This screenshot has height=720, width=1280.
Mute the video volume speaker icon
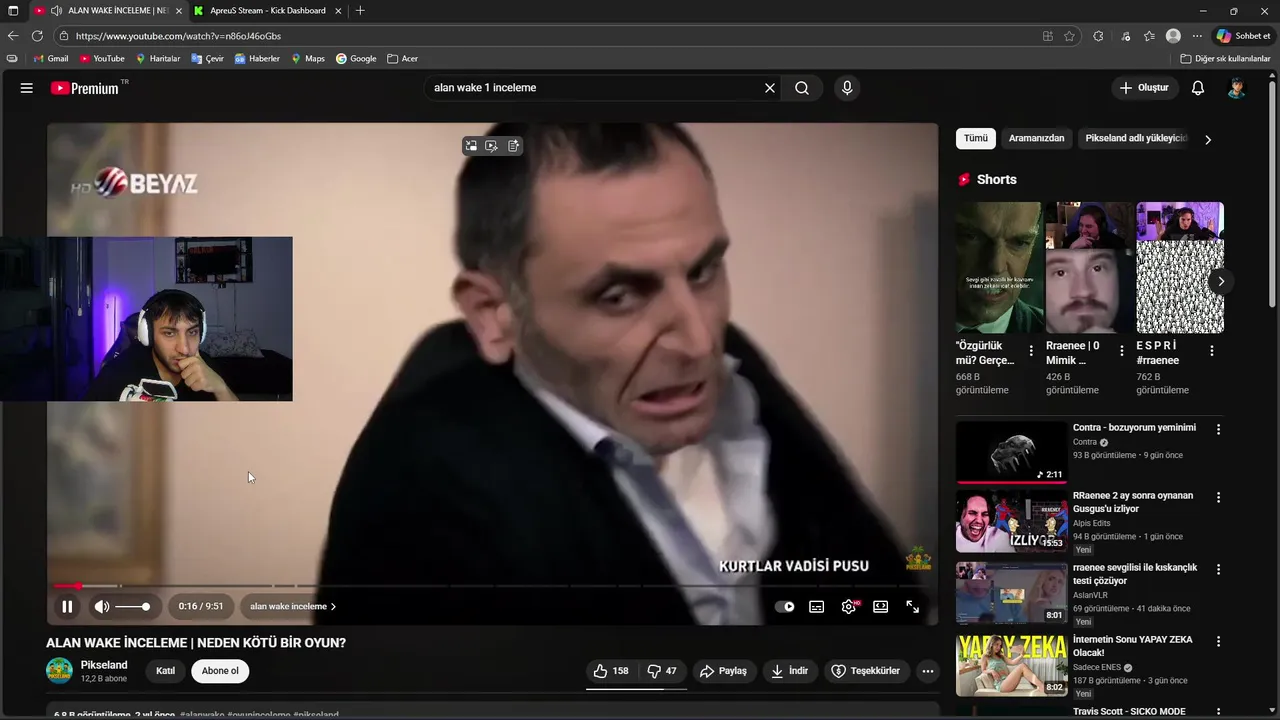pyautogui.click(x=102, y=606)
